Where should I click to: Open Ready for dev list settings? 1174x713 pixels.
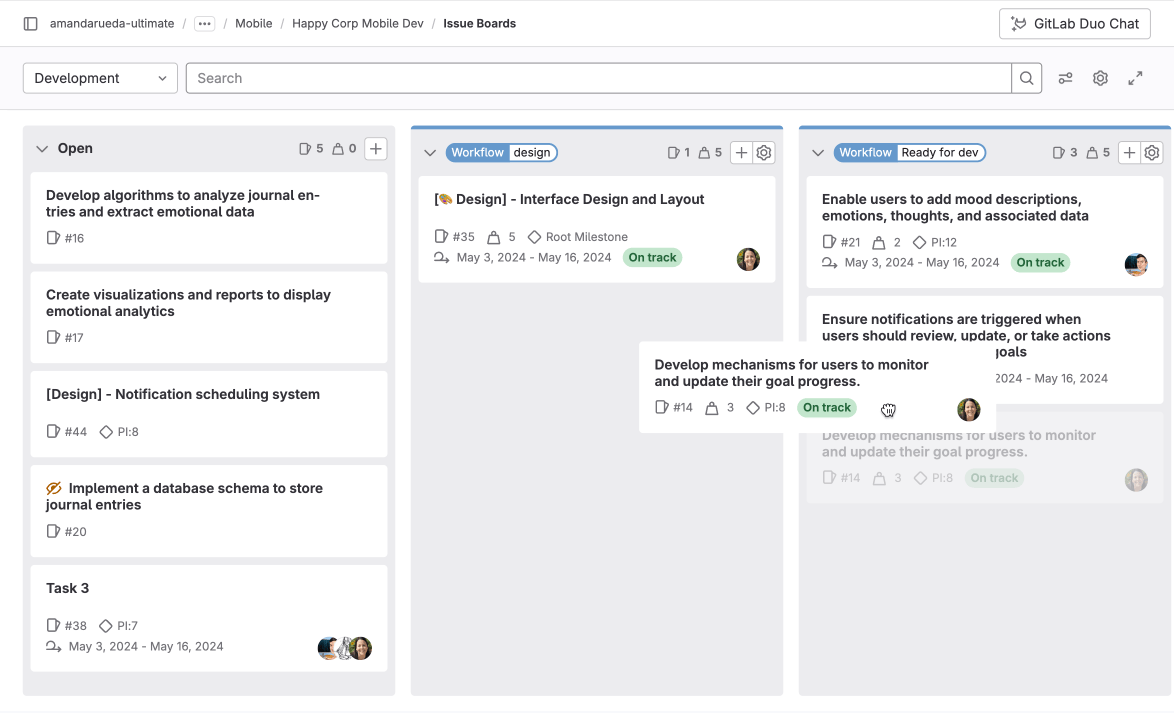[x=1152, y=153]
